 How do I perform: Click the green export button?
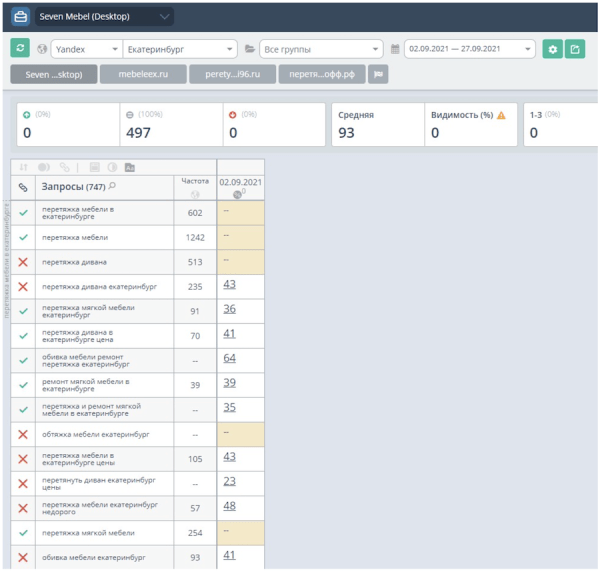click(575, 49)
